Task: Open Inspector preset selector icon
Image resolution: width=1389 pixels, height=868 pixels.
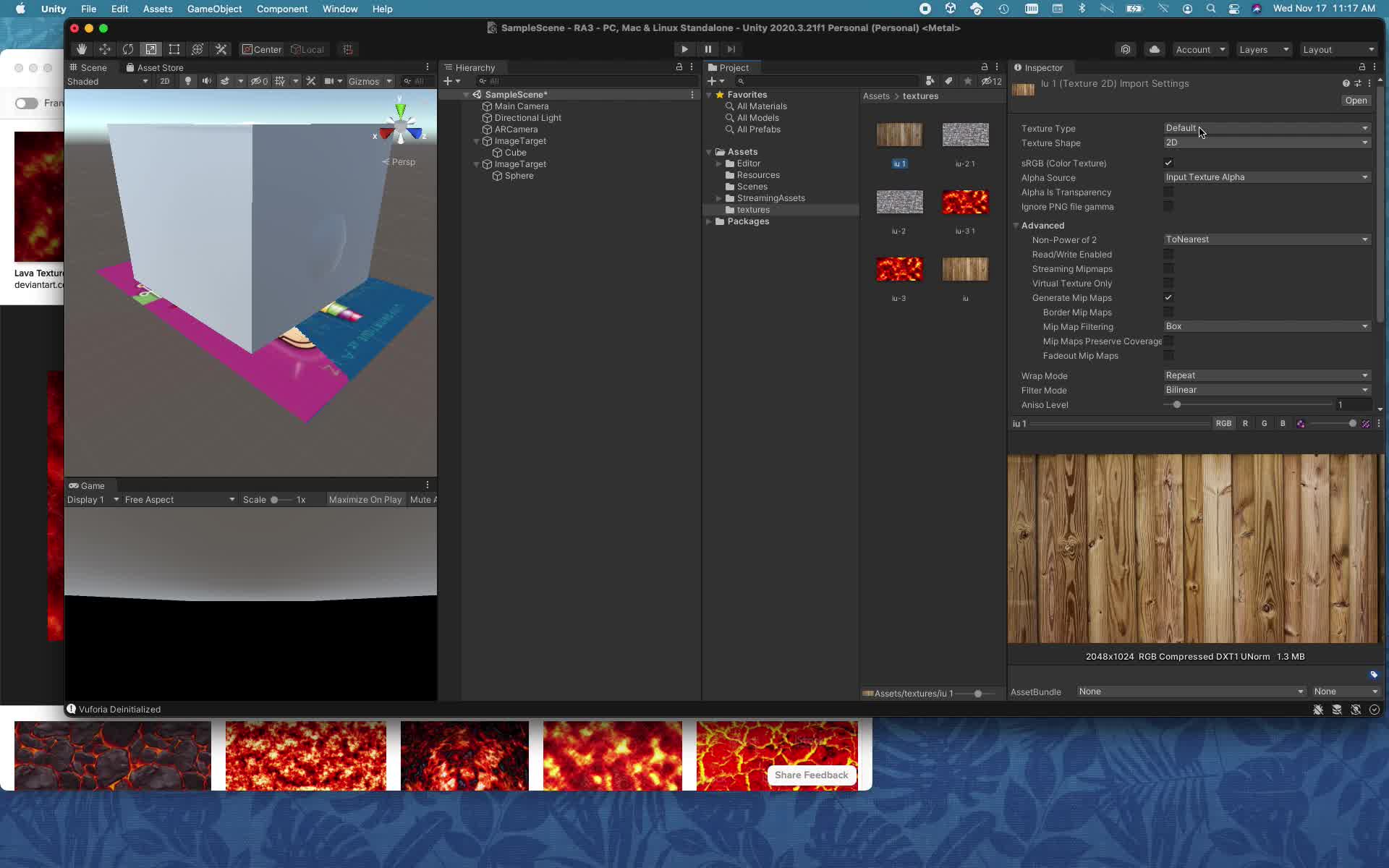Action: point(1358,83)
